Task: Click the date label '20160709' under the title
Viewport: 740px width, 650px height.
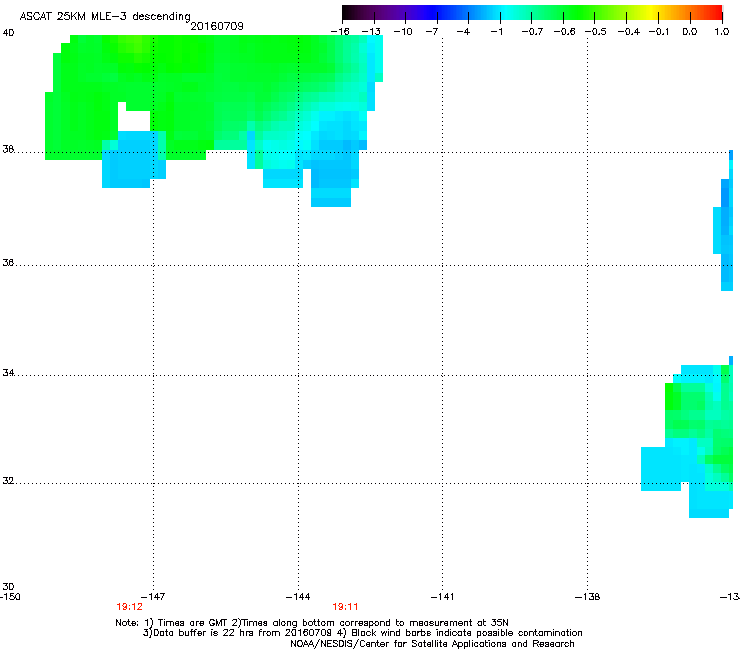Action: coord(217,26)
